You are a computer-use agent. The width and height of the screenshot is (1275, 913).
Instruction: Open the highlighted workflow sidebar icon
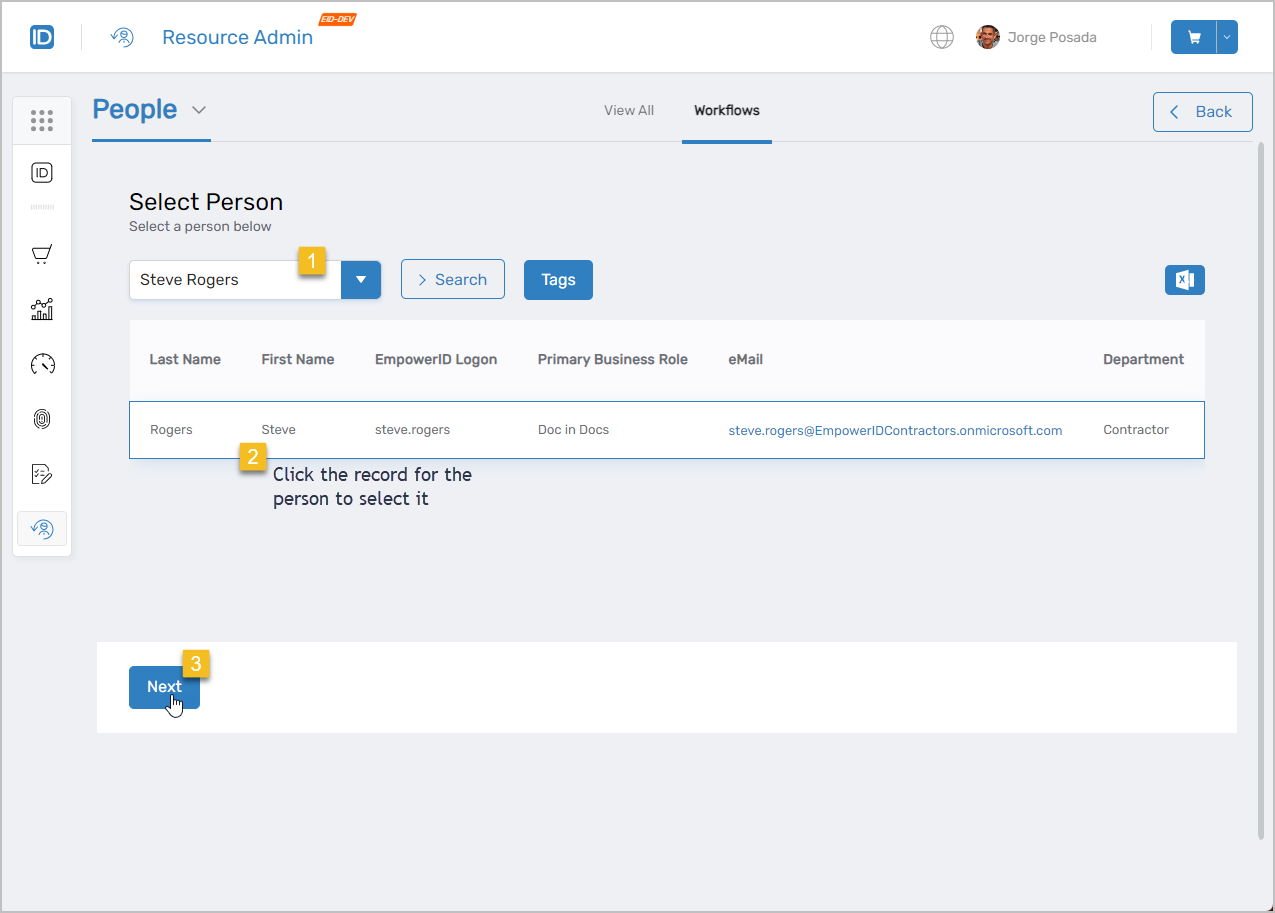42,528
